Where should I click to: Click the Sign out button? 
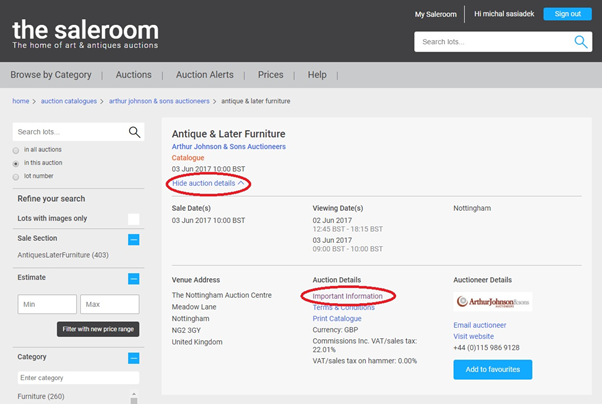[x=567, y=14]
